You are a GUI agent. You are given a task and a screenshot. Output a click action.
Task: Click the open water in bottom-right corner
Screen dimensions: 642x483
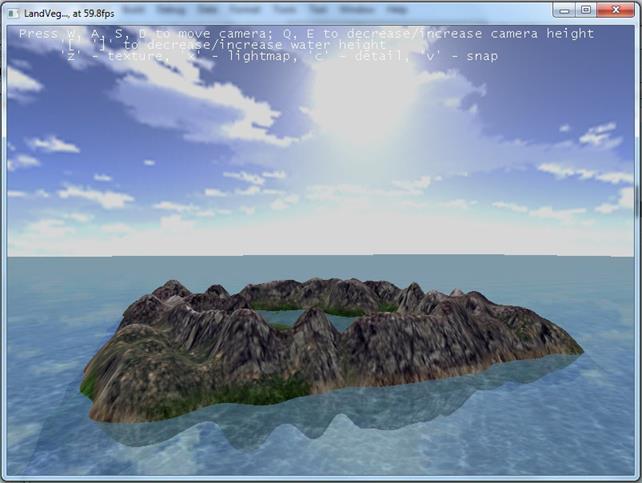click(x=570, y=440)
